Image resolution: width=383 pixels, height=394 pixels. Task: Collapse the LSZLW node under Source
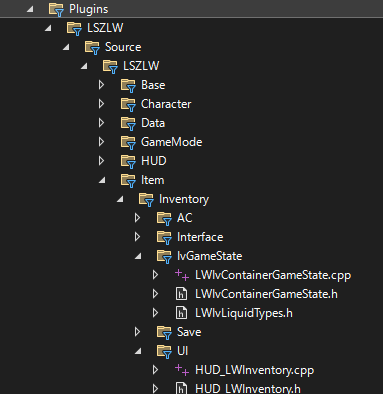[84, 66]
